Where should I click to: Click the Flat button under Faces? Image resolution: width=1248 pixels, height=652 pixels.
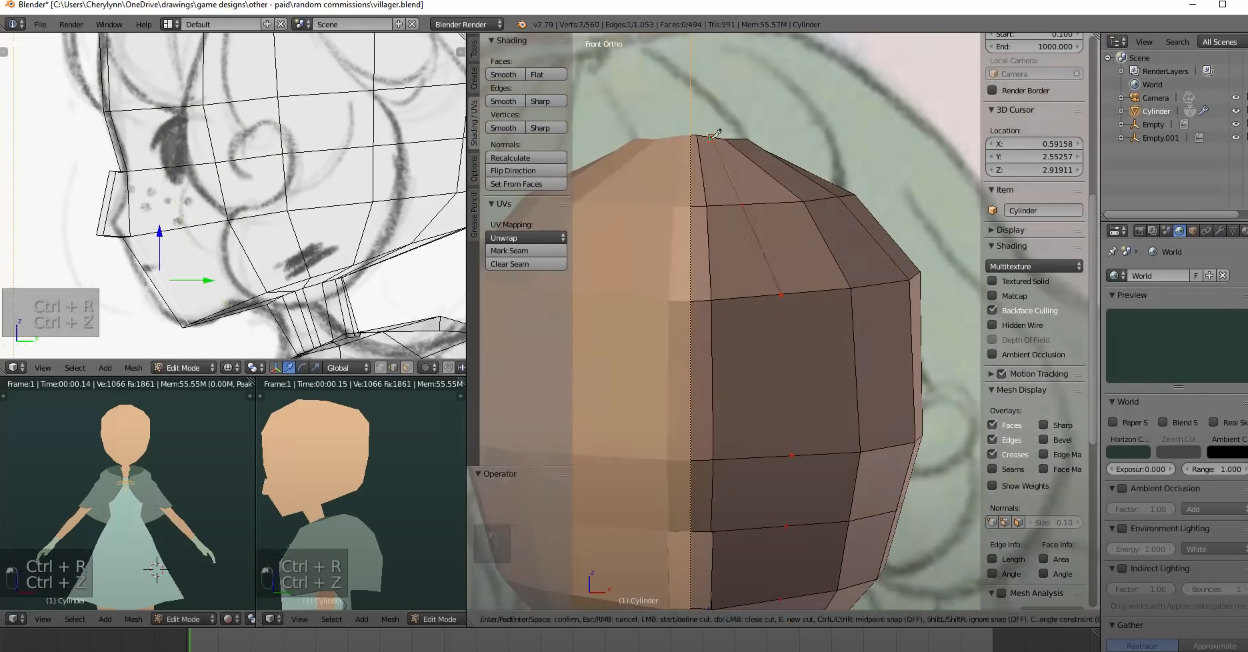[546, 75]
